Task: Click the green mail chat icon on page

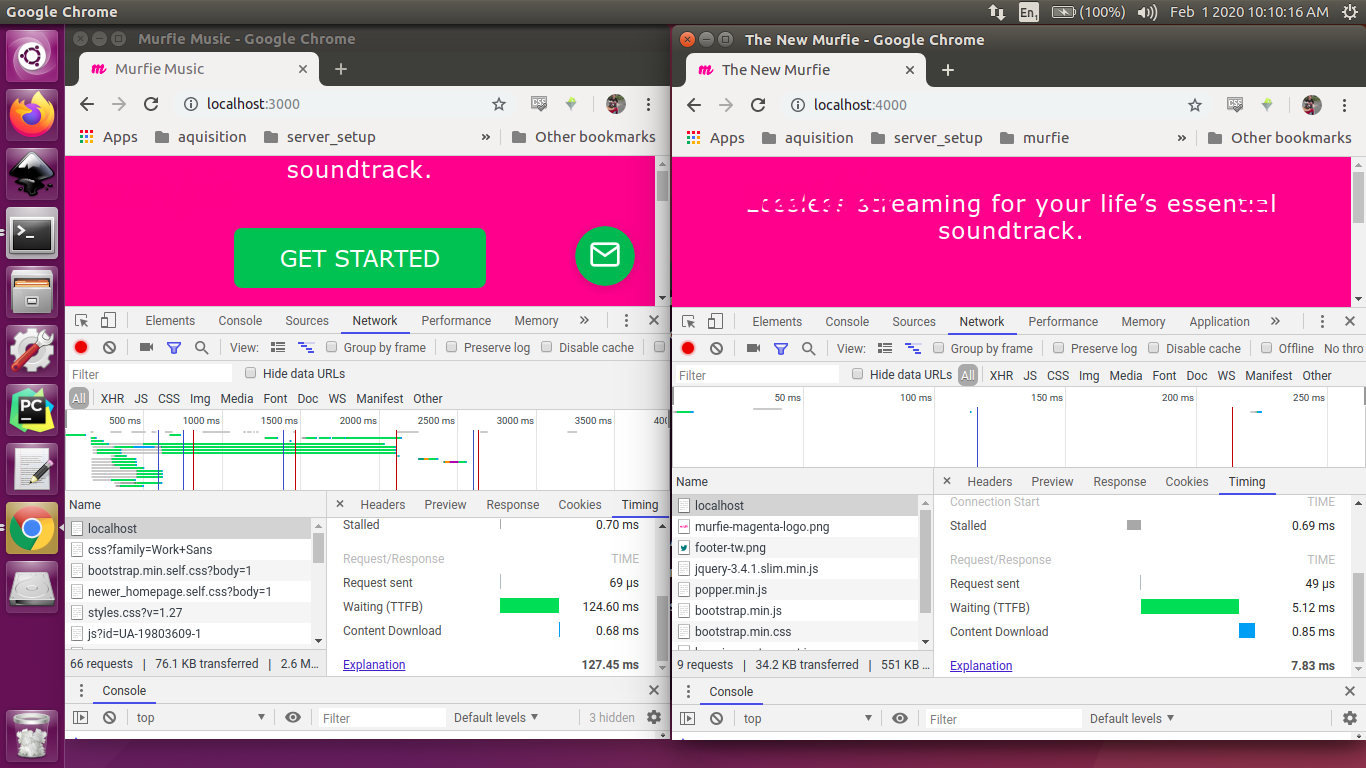Action: [604, 255]
